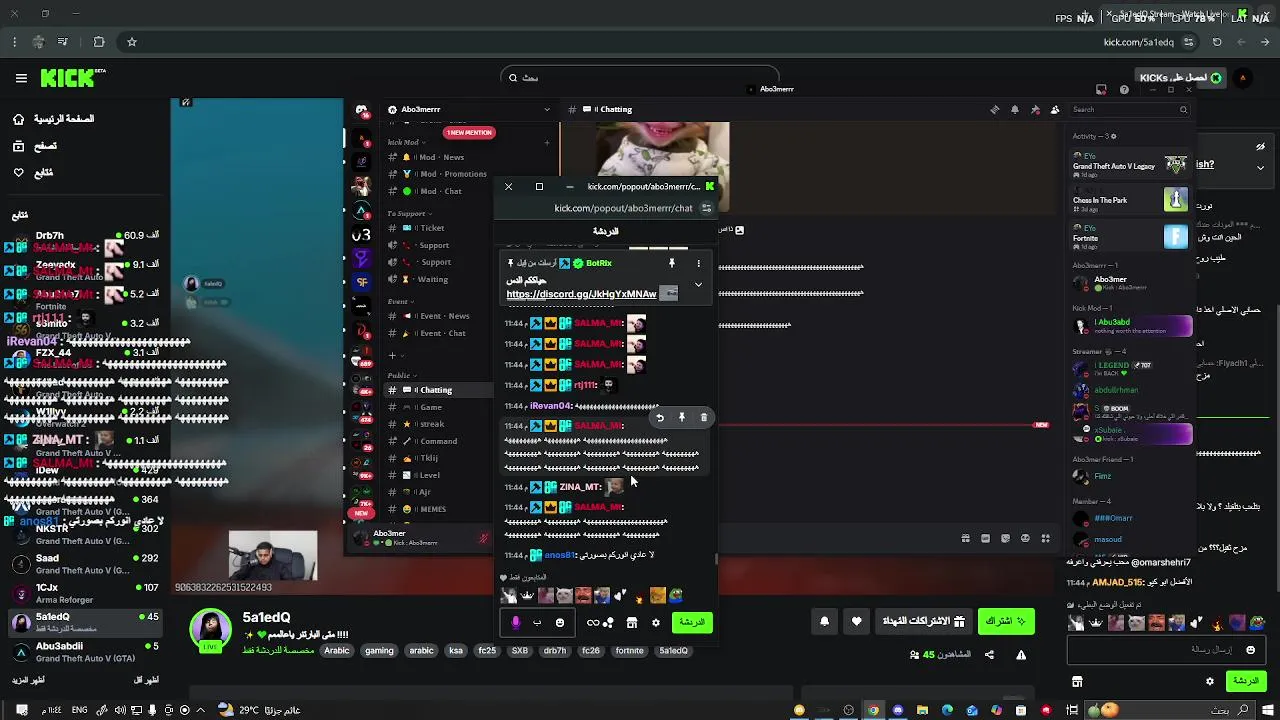Open Drb7h channel in the followed list
Viewport: 1280px width, 720px height.
(85, 241)
